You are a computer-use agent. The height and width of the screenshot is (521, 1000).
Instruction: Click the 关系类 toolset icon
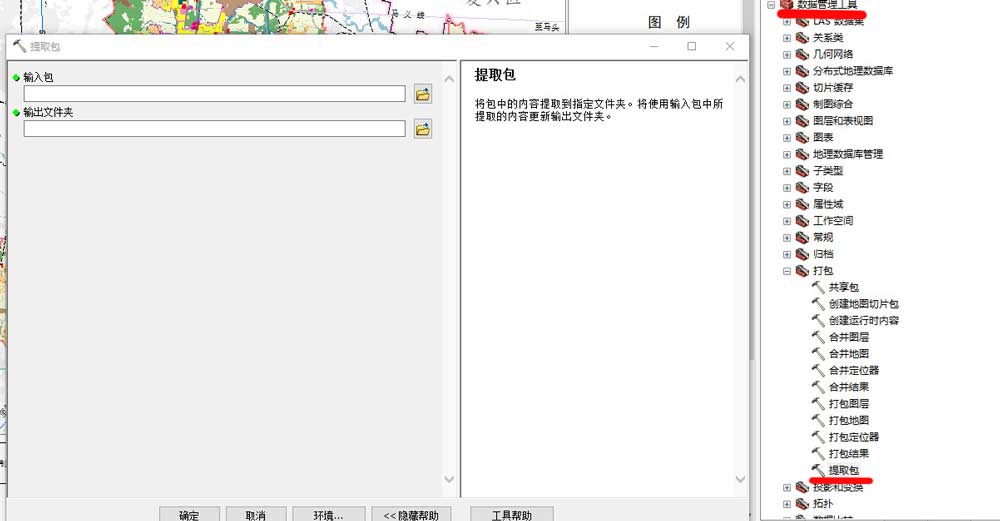click(802, 38)
